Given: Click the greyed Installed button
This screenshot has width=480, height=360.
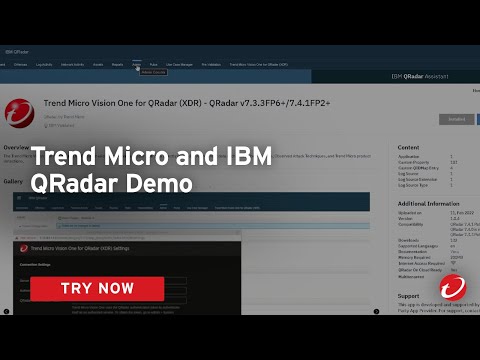Looking at the screenshot, I should pos(456,119).
